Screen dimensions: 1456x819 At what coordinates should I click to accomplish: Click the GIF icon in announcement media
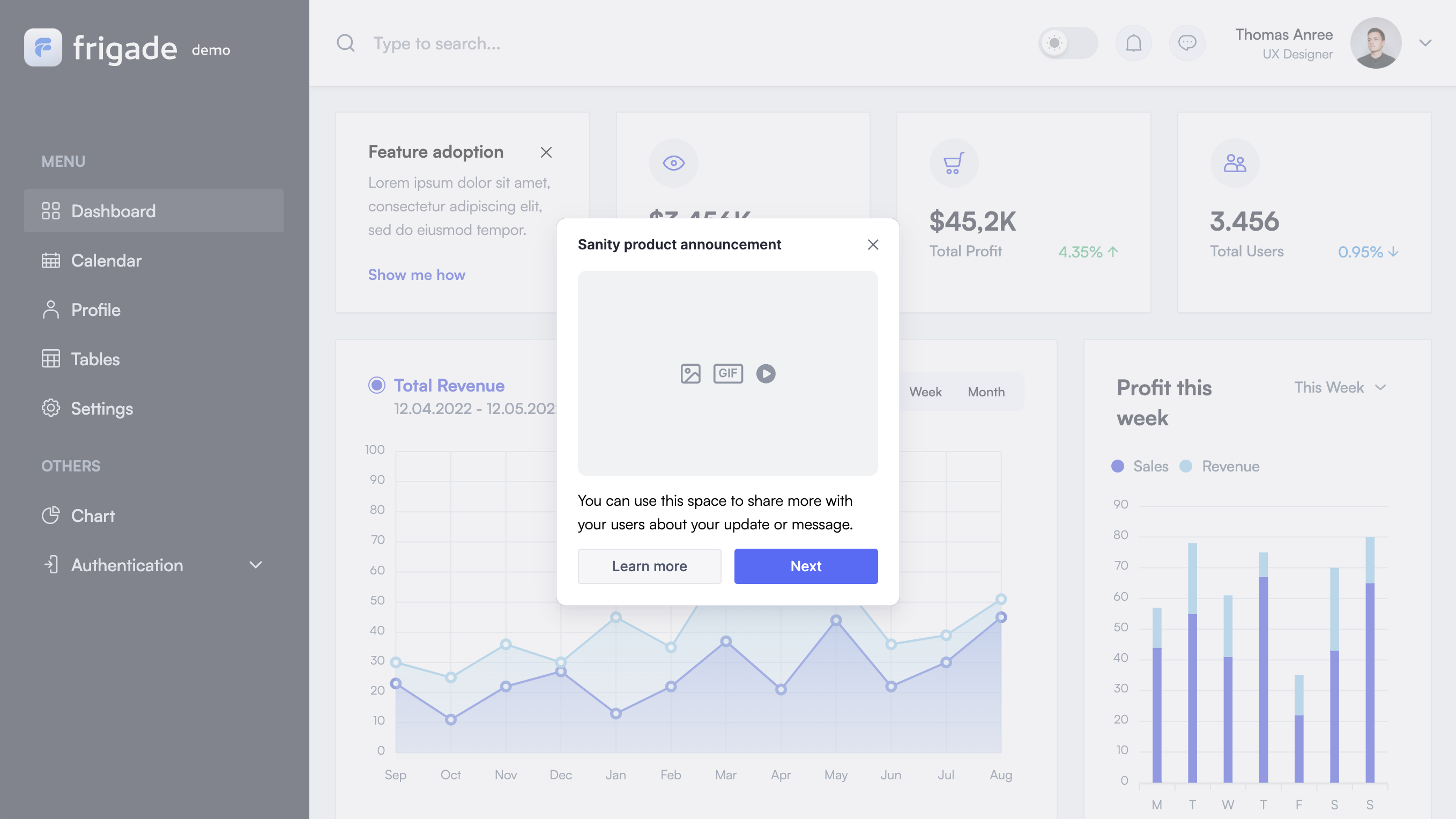pos(727,373)
